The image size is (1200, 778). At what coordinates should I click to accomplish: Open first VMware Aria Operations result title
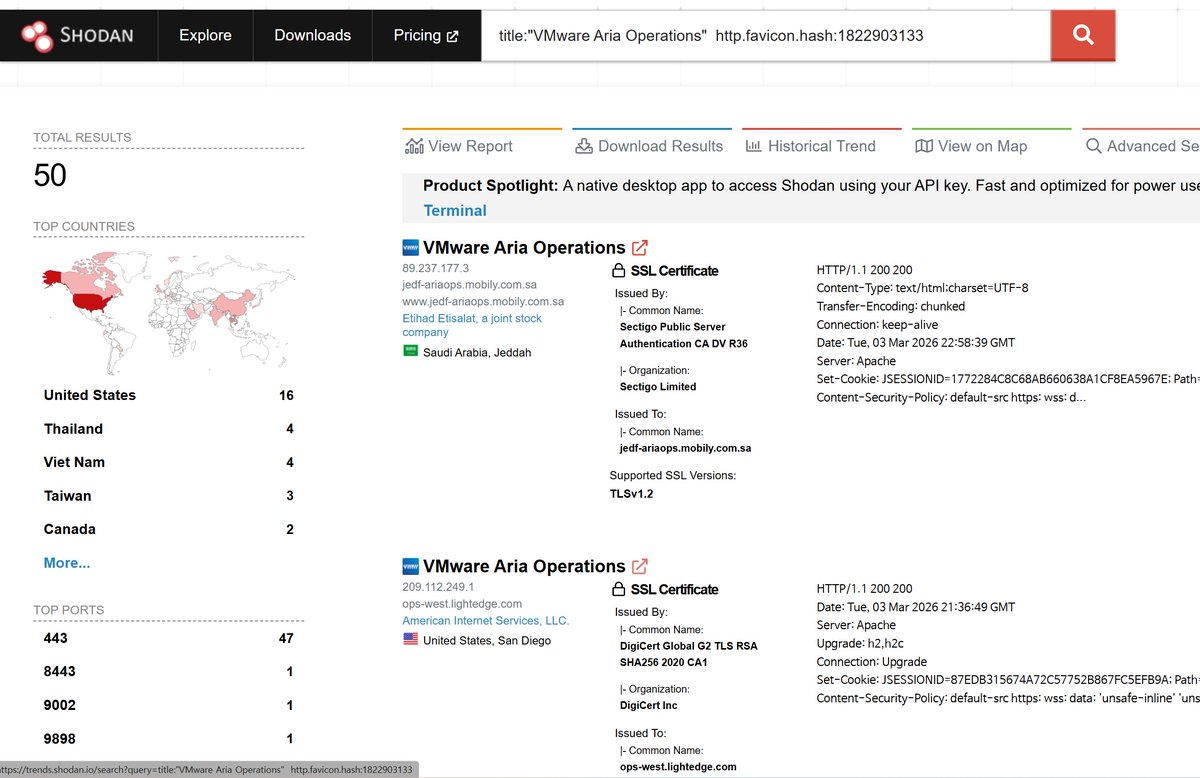coord(524,248)
